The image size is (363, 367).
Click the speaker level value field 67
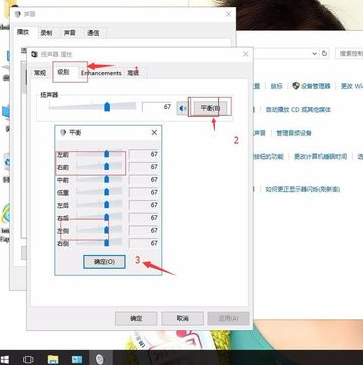(x=157, y=107)
